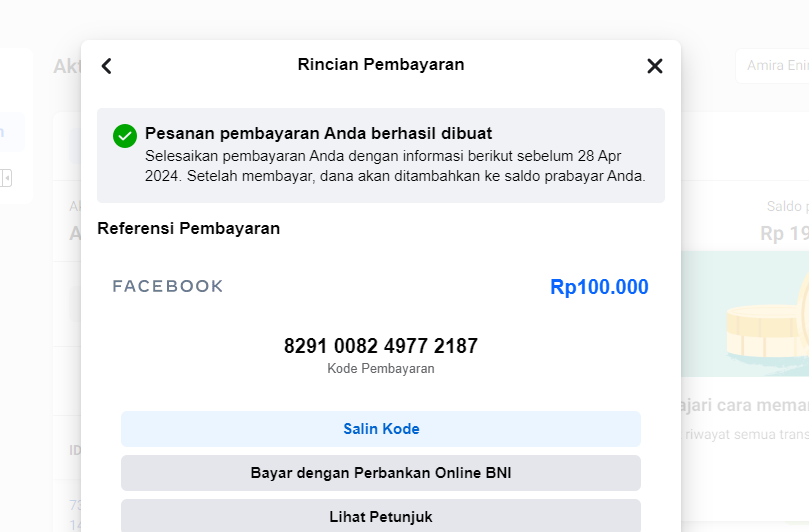Close the Rincian Pembayaran dialog
The image size is (809, 532).
pos(655,66)
